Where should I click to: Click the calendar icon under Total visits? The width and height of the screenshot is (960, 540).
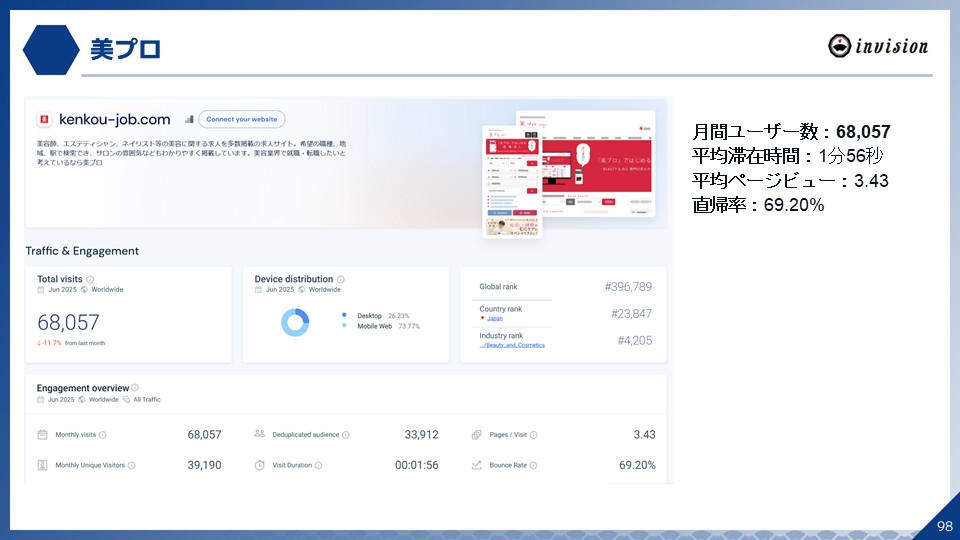41,290
